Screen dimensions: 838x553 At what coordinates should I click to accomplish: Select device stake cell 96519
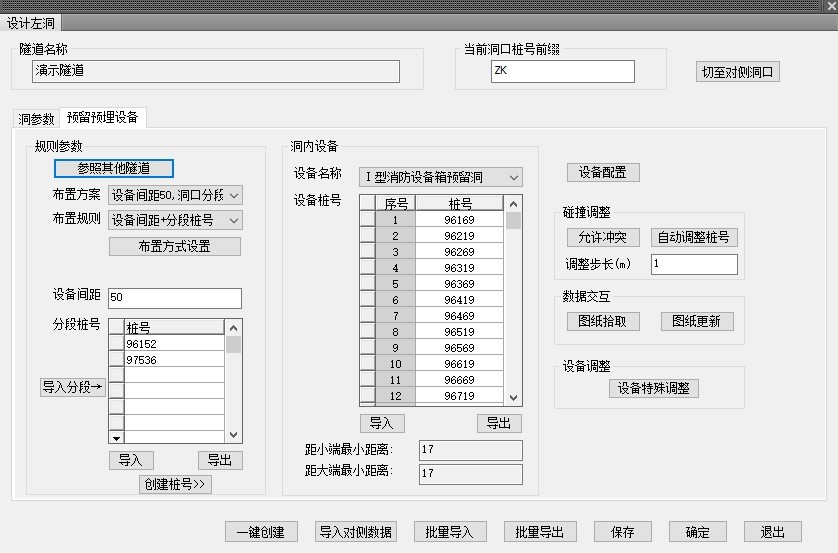click(x=459, y=332)
